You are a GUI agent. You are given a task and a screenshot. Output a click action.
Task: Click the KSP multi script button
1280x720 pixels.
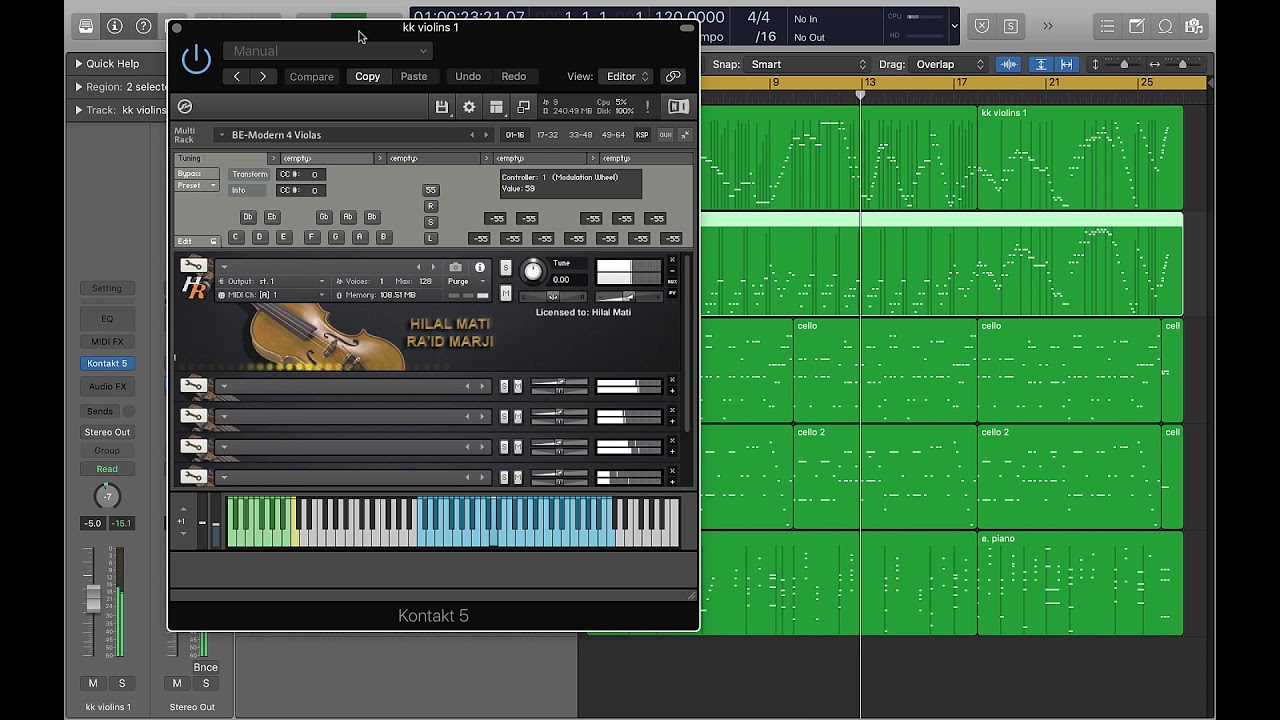point(642,135)
